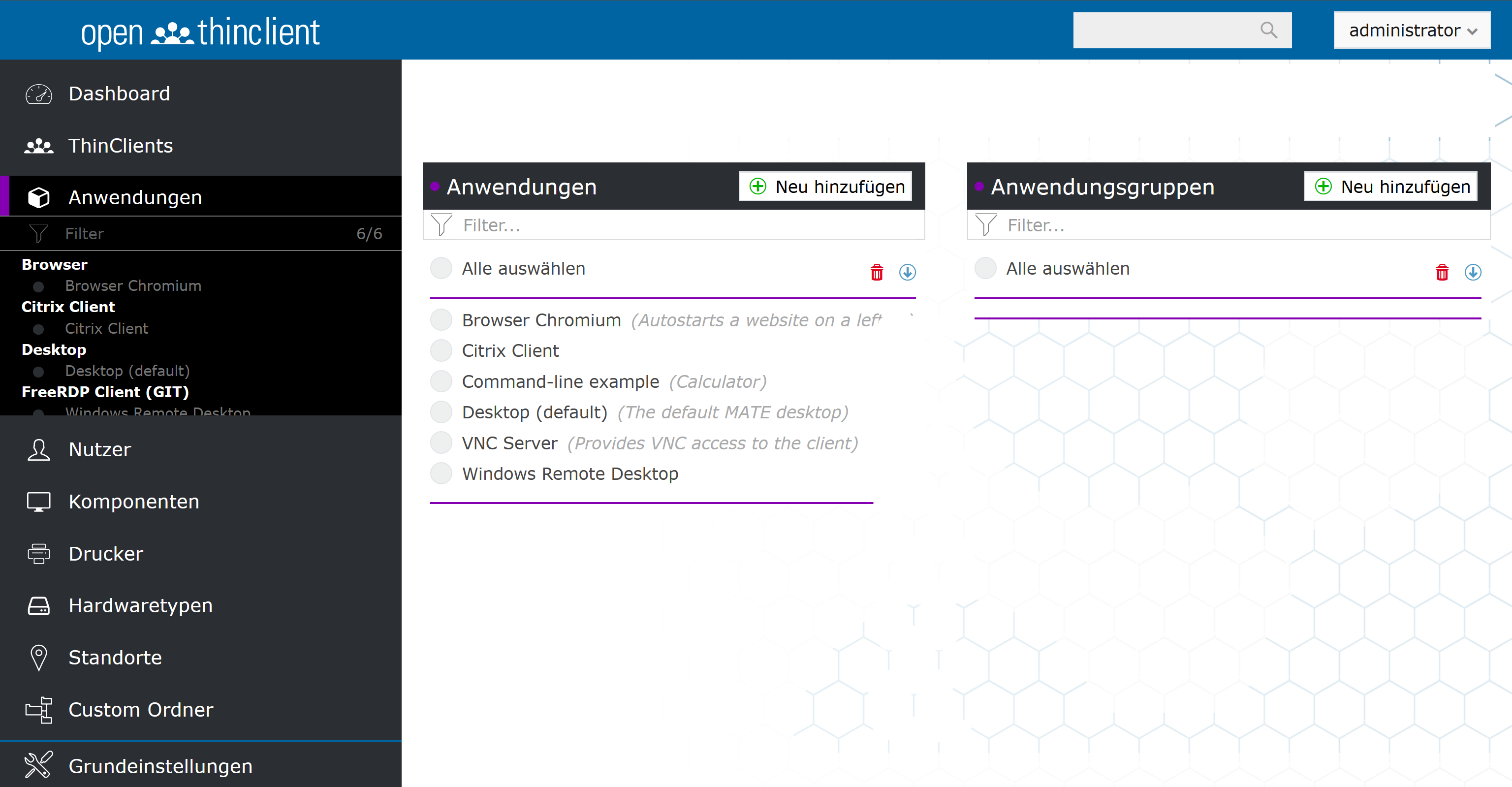This screenshot has height=787, width=1512.
Task: Click the Drucker printer icon
Action: [39, 553]
